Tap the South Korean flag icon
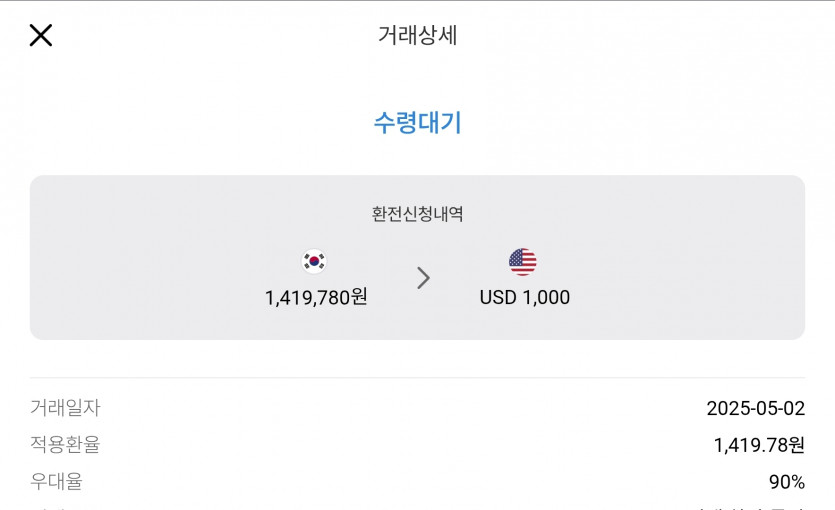Image resolution: width=835 pixels, height=510 pixels. coord(314,262)
